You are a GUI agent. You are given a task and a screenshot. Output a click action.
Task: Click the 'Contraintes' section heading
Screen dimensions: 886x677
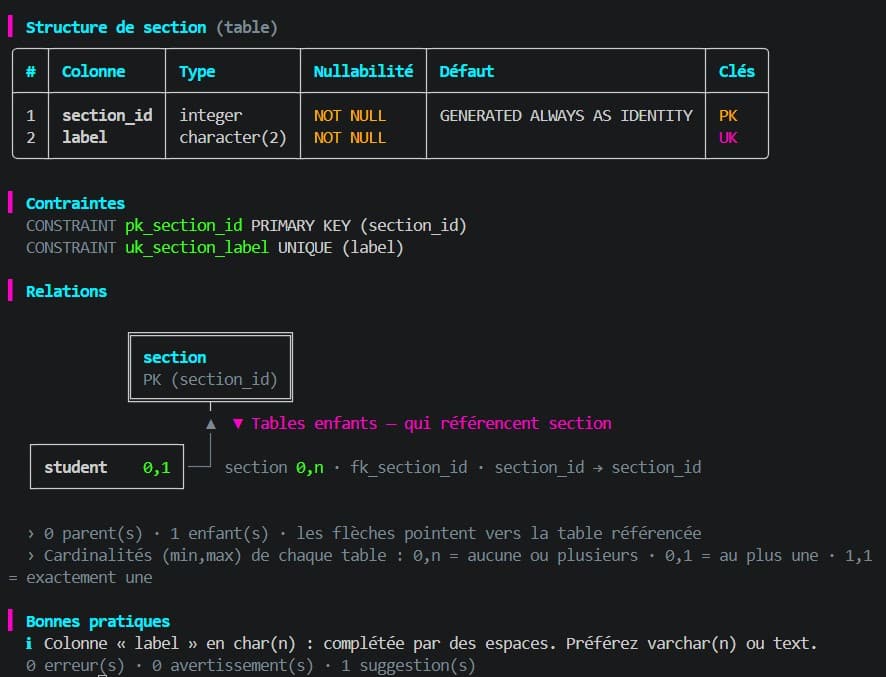point(75,203)
